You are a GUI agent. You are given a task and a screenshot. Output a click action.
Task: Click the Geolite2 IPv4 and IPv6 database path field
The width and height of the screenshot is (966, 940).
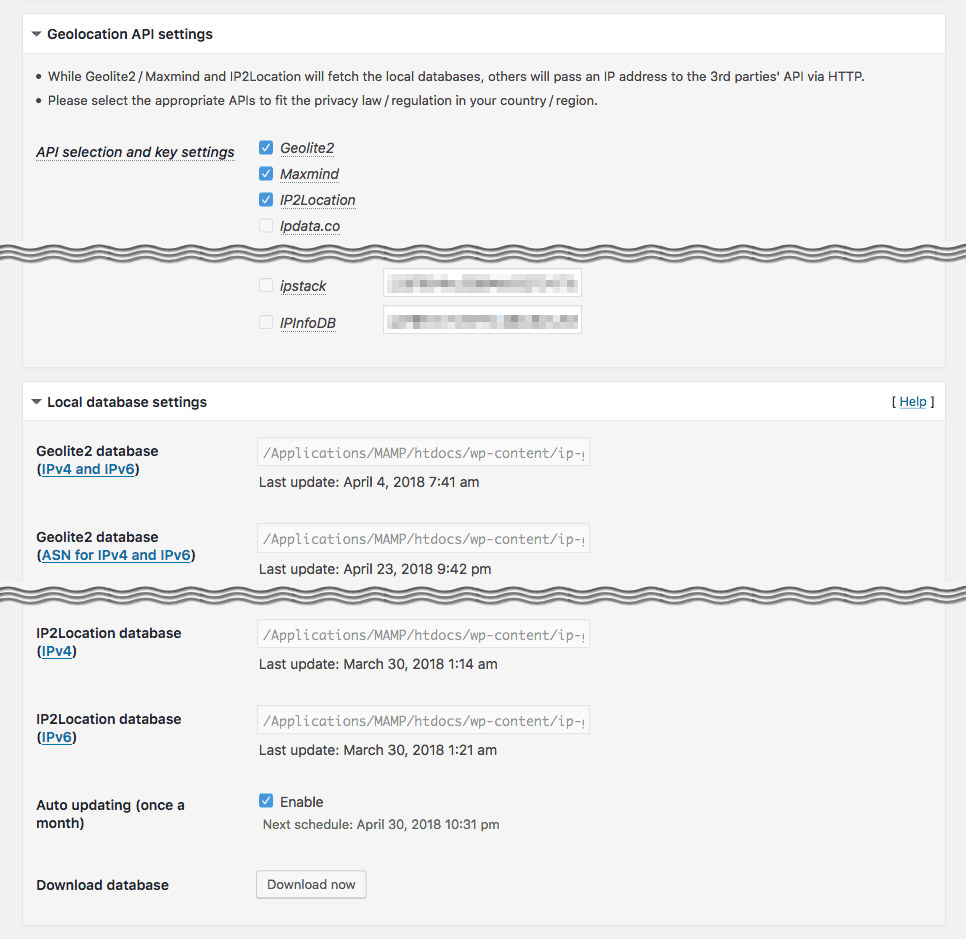(423, 453)
